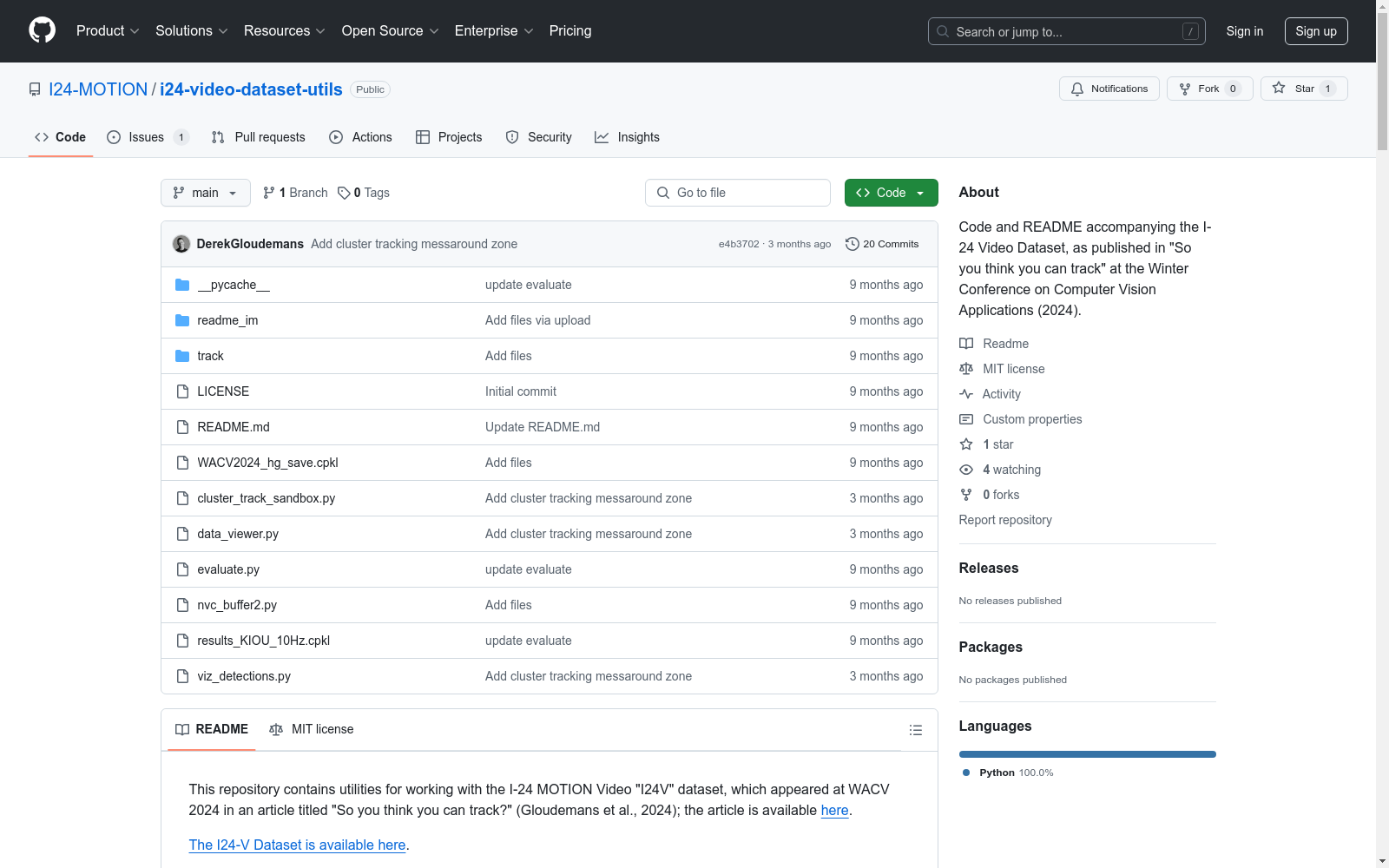Click the README.md file icon
This screenshot has height=868, width=1389.
click(182, 427)
